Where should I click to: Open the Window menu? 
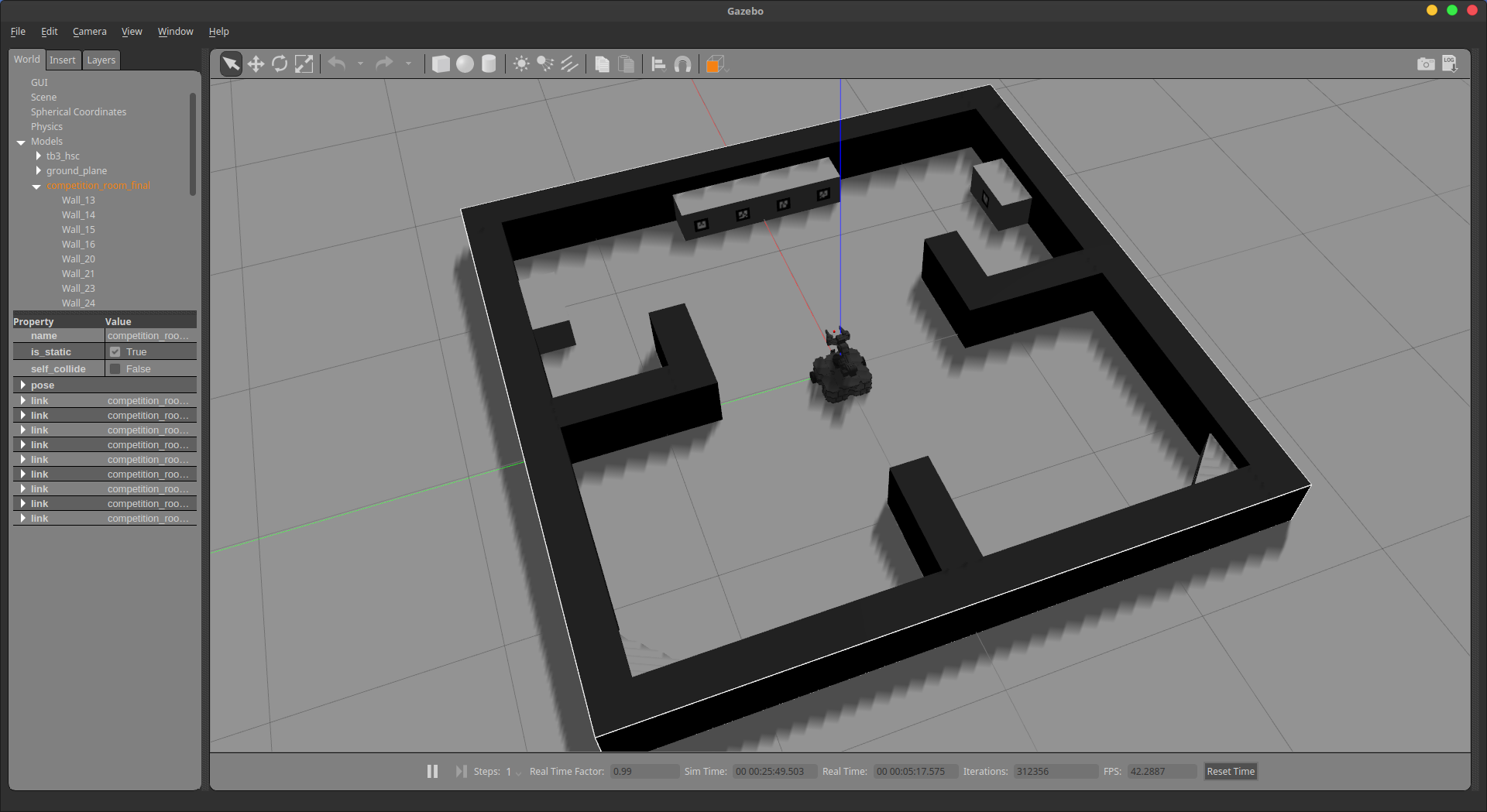coord(175,32)
